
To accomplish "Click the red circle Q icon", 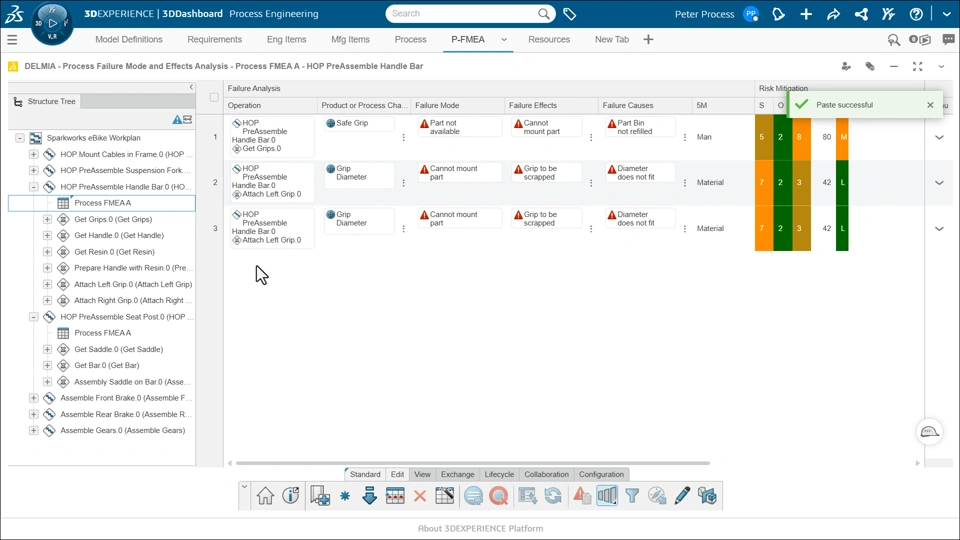I will tap(498, 495).
